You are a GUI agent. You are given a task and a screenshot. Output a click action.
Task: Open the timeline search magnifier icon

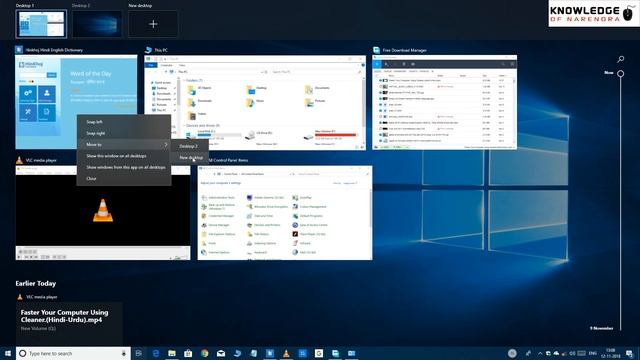click(x=620, y=59)
